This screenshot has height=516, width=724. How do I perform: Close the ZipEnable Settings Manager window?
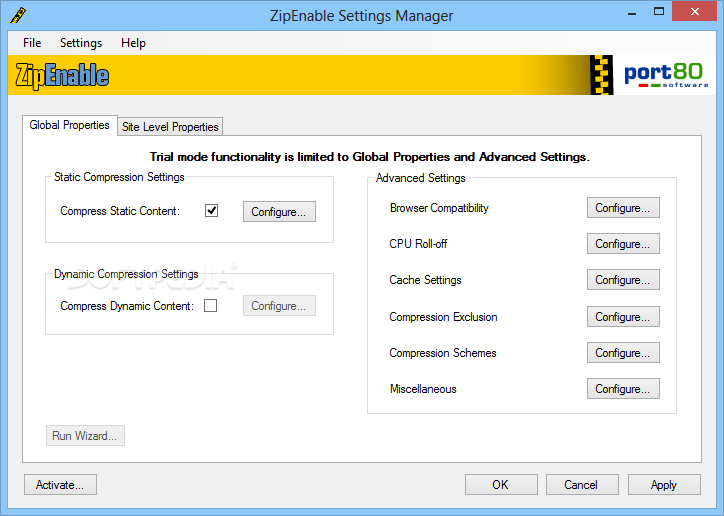coord(694,12)
